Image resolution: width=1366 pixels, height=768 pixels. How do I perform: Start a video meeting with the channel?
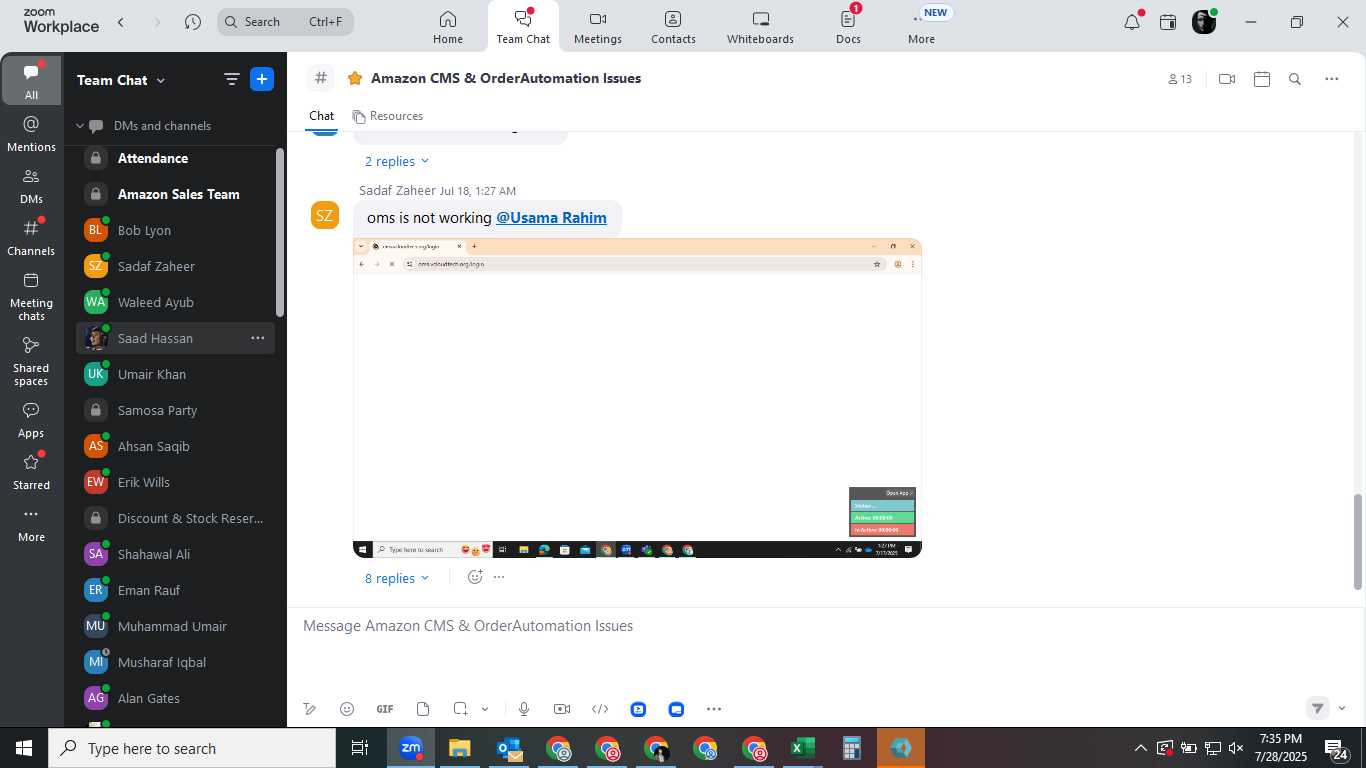coord(1227,79)
